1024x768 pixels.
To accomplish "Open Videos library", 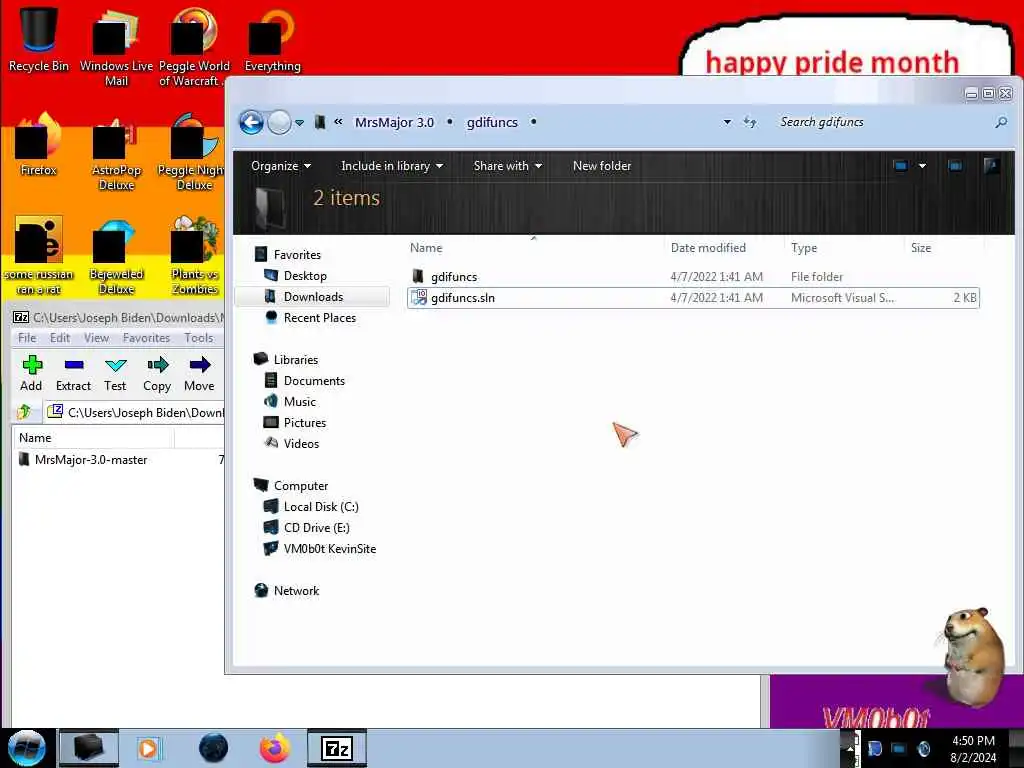I will pos(301,443).
